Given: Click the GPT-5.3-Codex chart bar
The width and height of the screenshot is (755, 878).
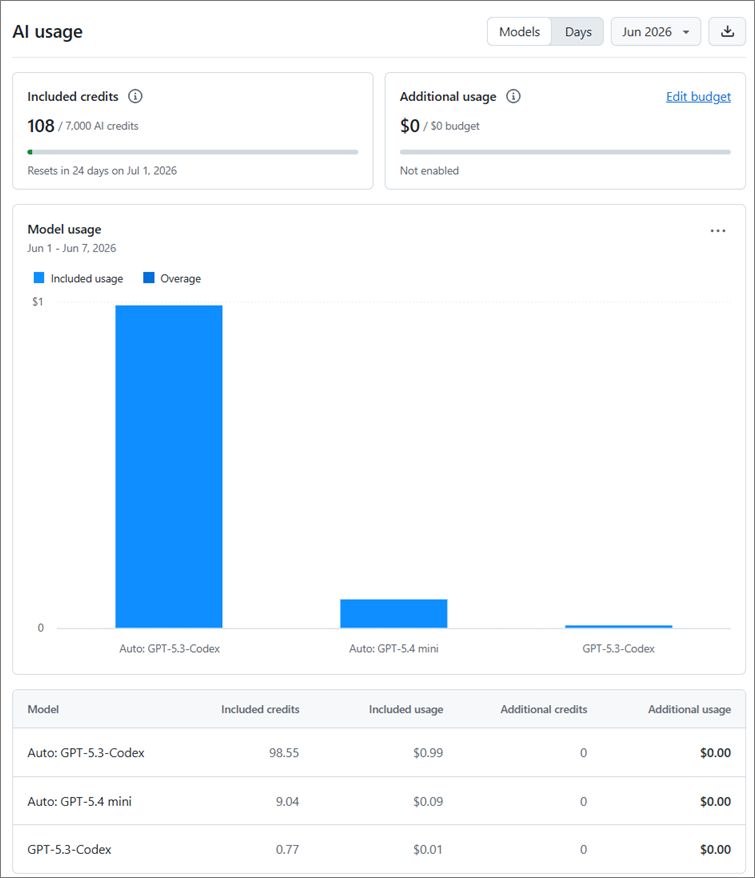Looking at the screenshot, I should (618, 626).
